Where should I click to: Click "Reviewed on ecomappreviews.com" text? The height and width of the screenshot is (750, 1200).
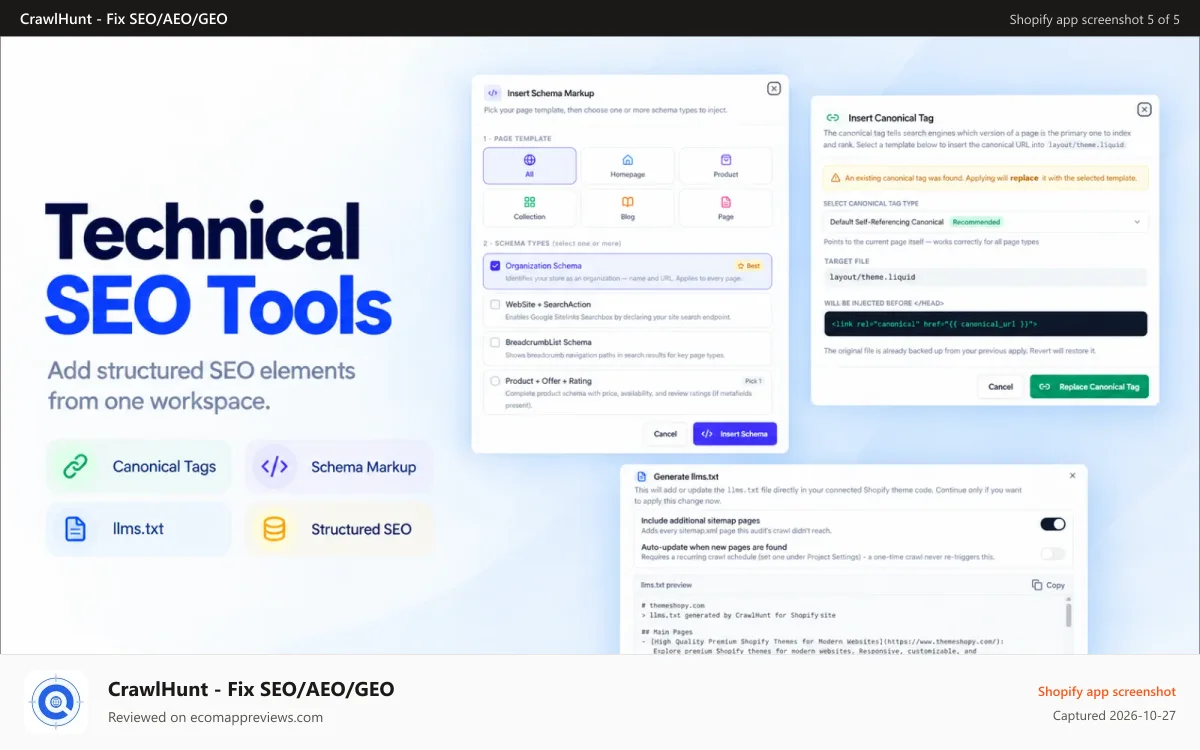(x=215, y=717)
